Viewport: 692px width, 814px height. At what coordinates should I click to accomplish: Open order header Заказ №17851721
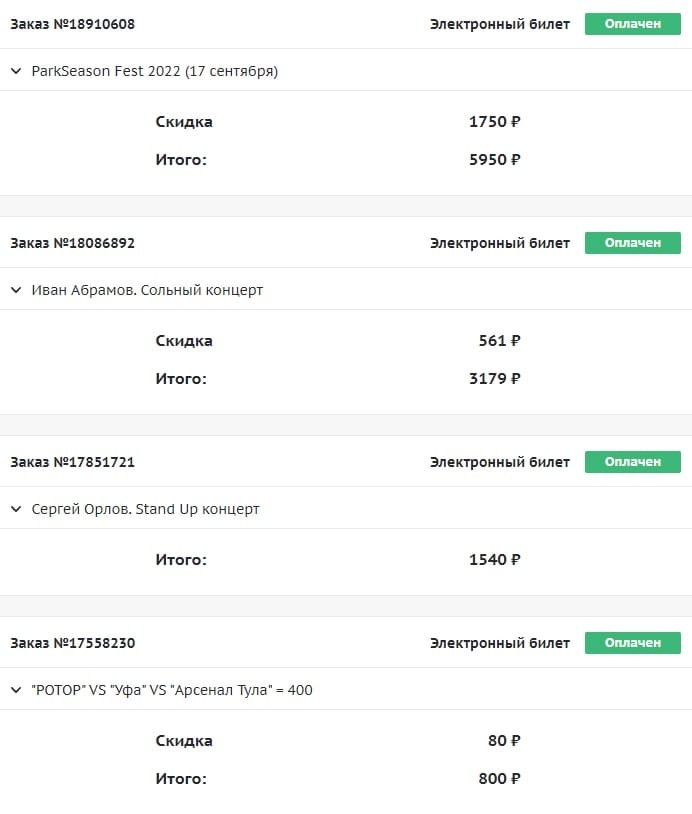tap(73, 462)
